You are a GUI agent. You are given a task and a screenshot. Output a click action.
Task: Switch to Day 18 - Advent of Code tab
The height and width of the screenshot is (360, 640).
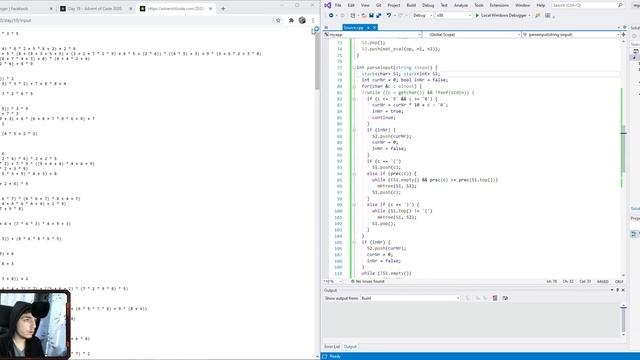(95, 9)
